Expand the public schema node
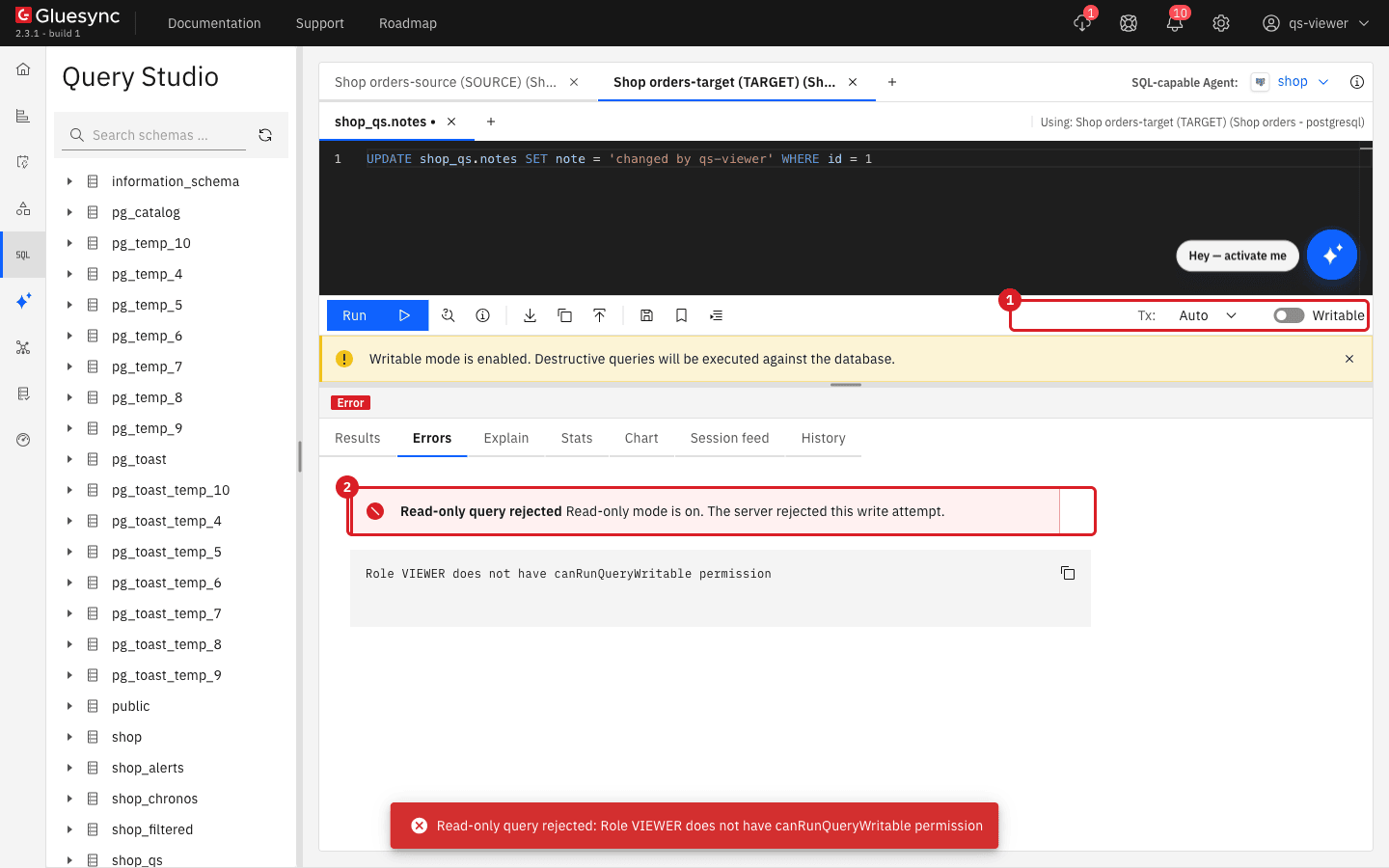Screen dimensions: 1389x868 (x=69, y=706)
